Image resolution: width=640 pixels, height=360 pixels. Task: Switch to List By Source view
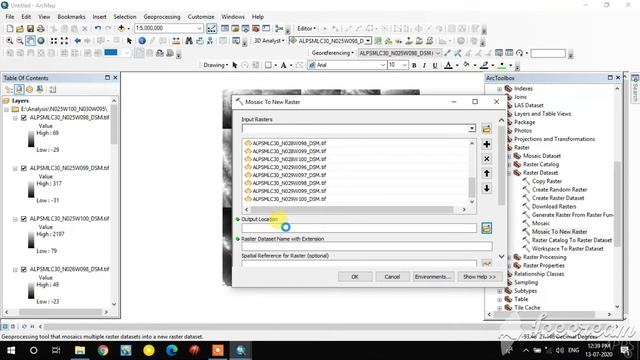tap(19, 89)
